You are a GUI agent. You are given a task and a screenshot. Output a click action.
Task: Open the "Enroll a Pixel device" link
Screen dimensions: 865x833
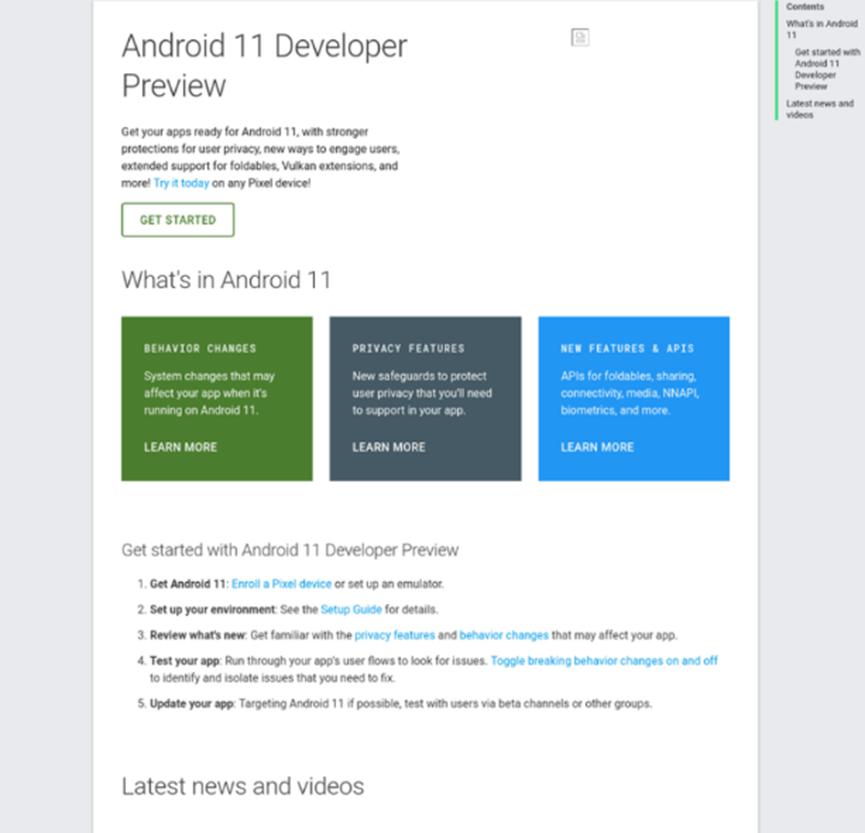(x=281, y=583)
